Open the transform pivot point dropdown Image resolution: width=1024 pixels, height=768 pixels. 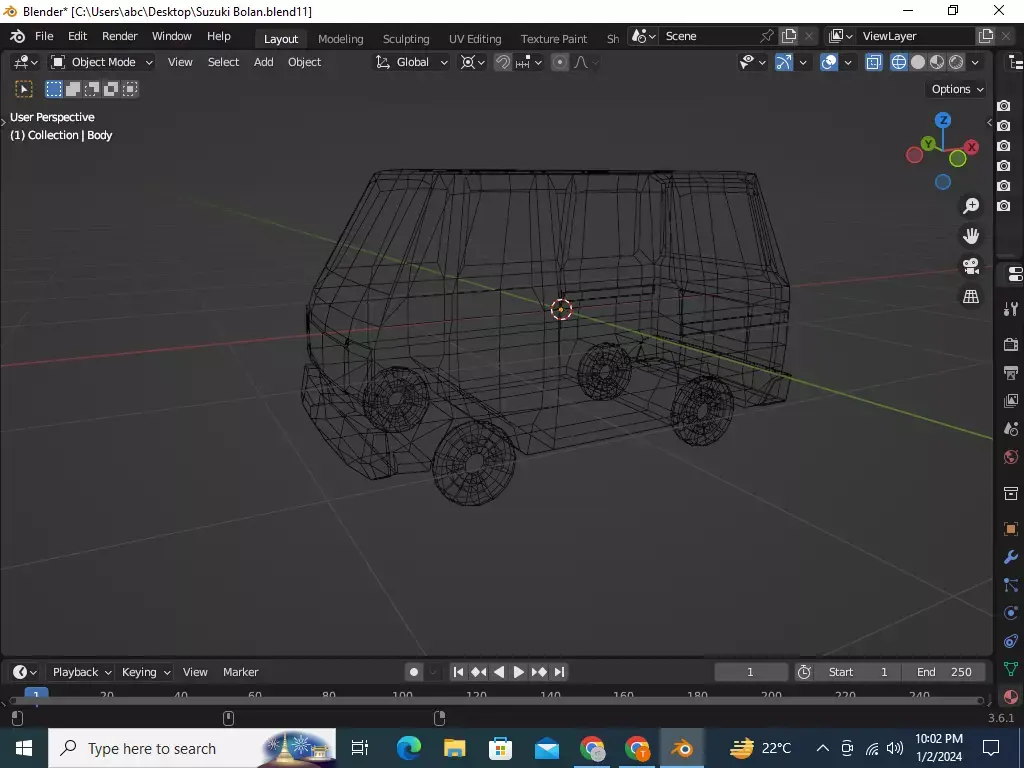472,62
